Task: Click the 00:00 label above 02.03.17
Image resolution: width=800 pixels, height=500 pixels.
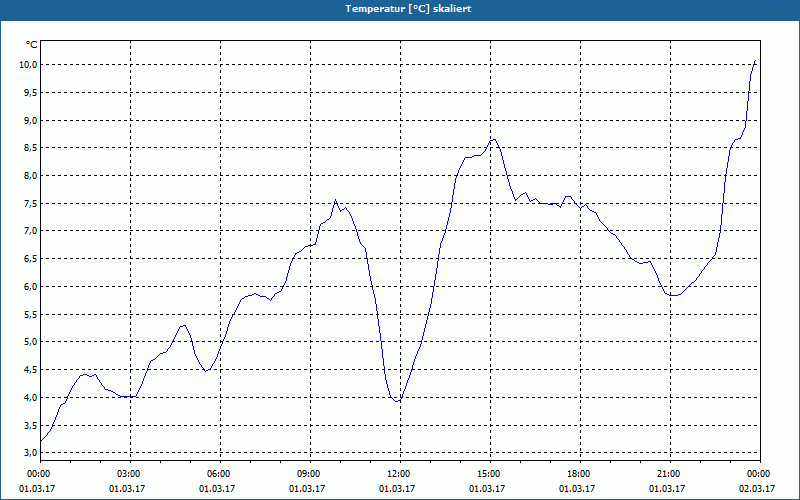Action: tap(760, 474)
